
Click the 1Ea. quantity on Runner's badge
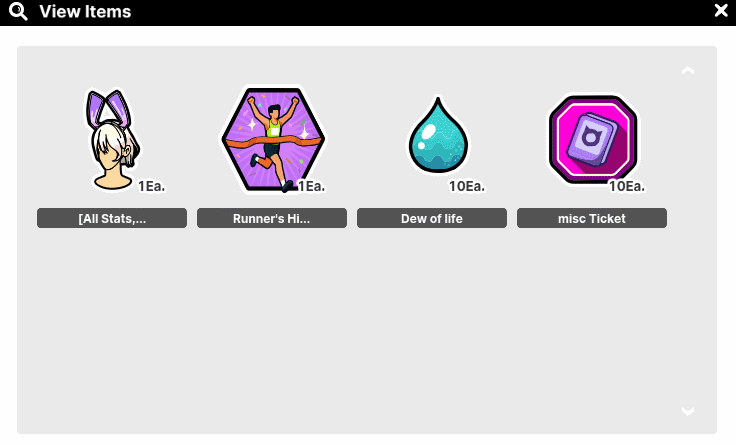click(x=311, y=186)
